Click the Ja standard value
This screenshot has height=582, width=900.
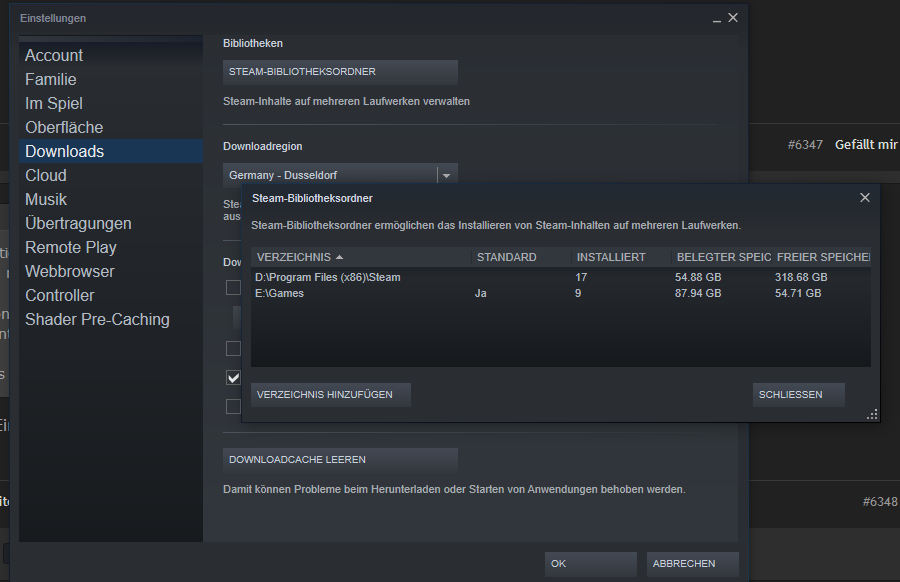(x=480, y=293)
